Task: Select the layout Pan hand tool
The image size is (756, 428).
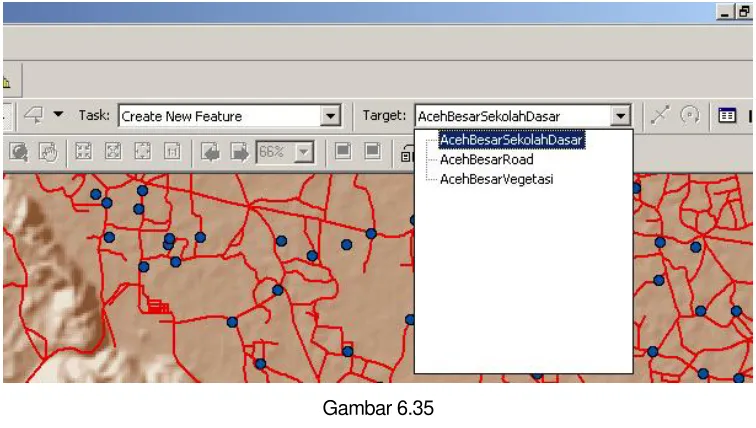Action: click(x=48, y=152)
